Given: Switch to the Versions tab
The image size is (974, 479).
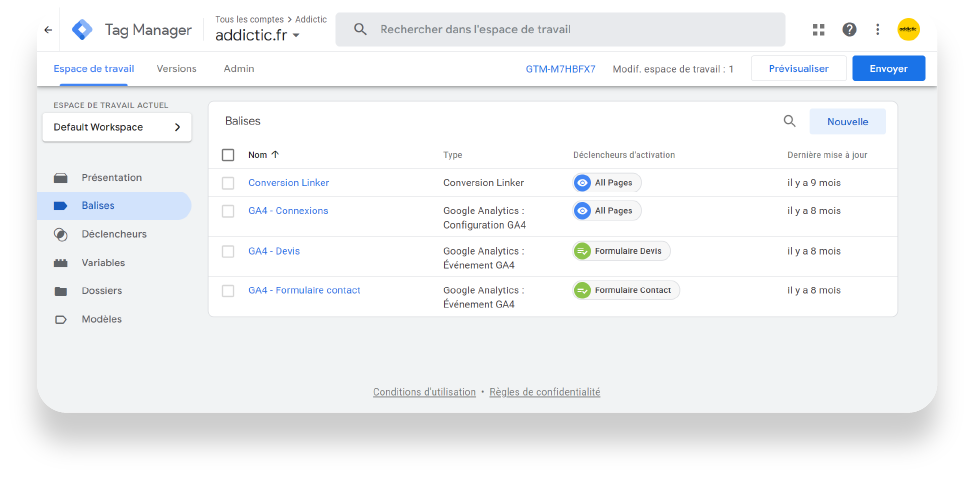Looking at the screenshot, I should [176, 69].
